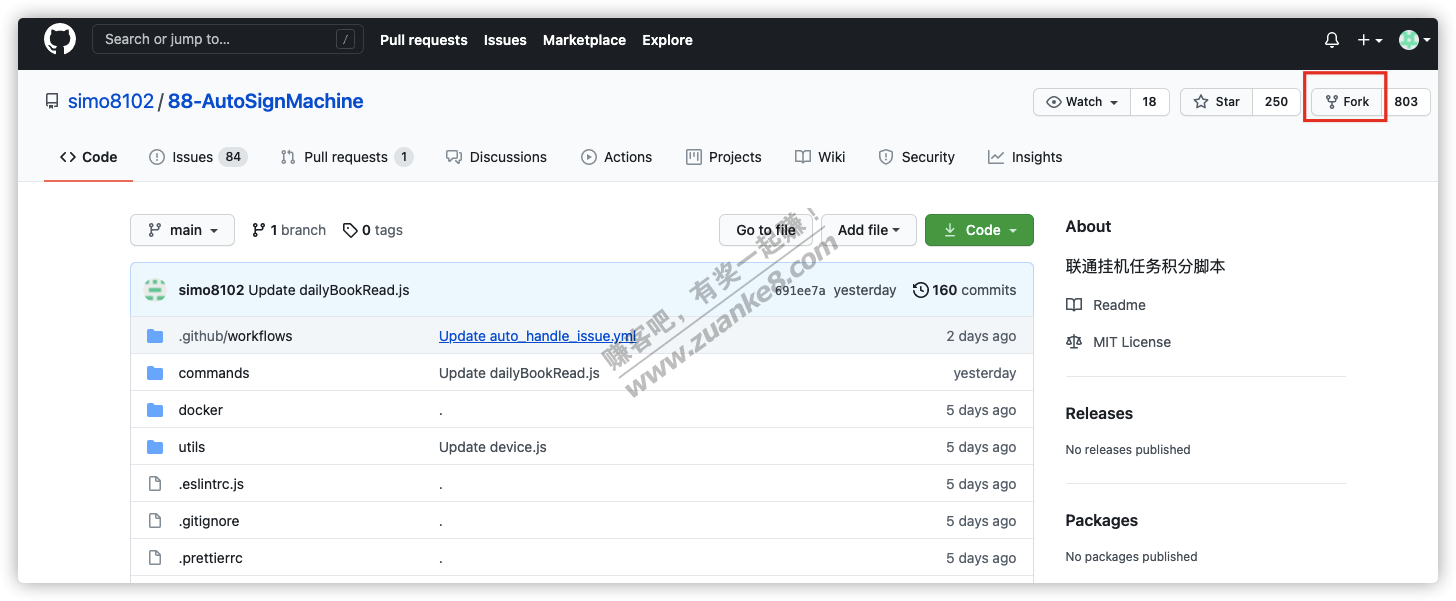Open the main branch selector
The image size is (1456, 601).
pyautogui.click(x=182, y=230)
